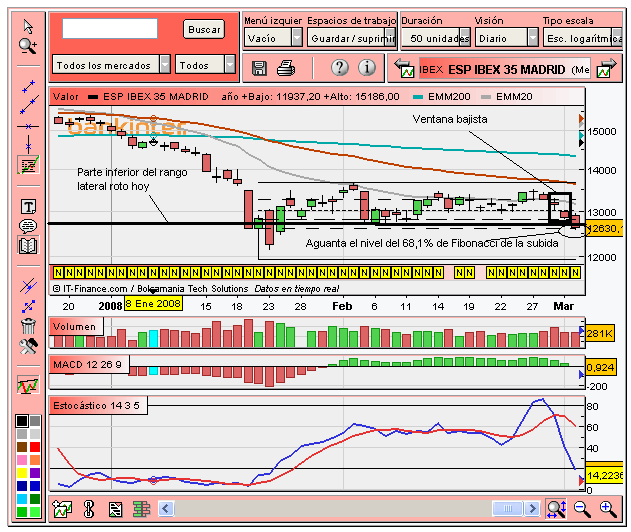Click the trash can delete tool
631x532 pixels.
tap(28, 326)
